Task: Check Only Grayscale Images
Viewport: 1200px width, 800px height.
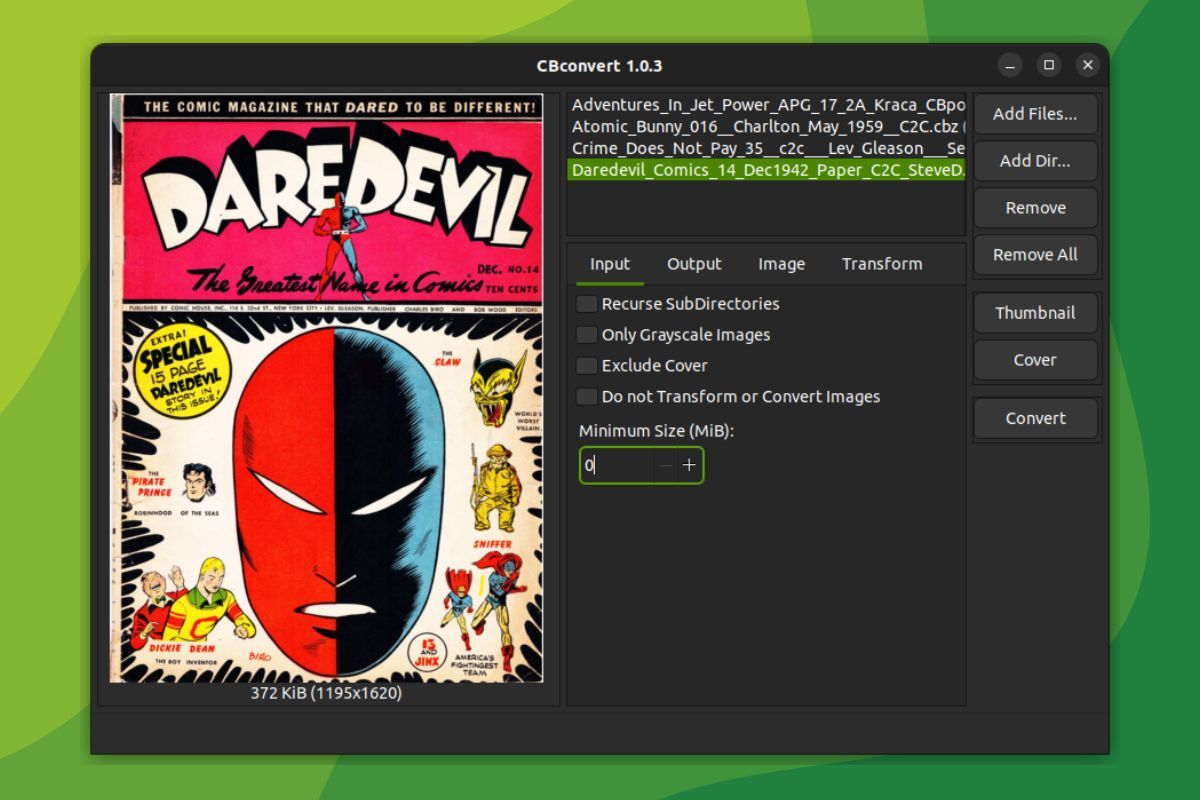Action: [586, 334]
